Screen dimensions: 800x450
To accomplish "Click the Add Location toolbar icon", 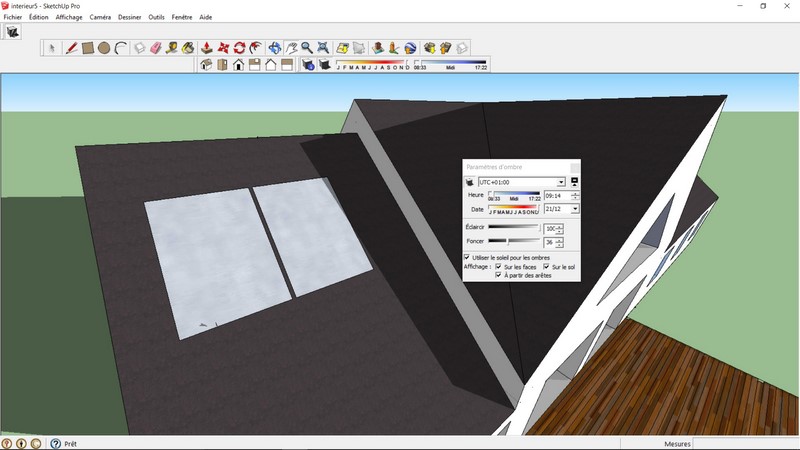I will click(343, 48).
